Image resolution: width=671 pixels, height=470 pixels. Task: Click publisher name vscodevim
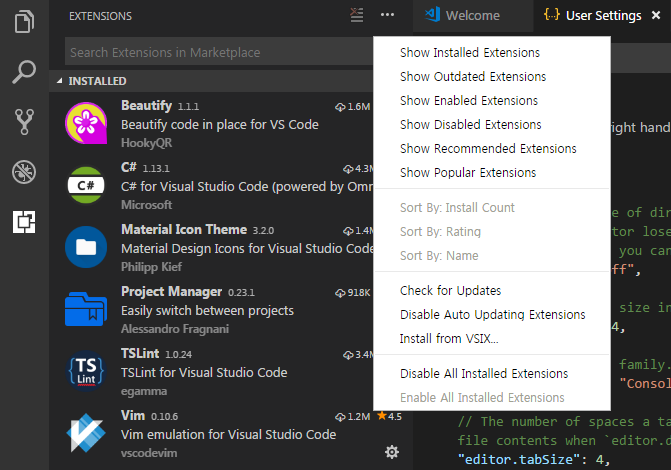(149, 453)
